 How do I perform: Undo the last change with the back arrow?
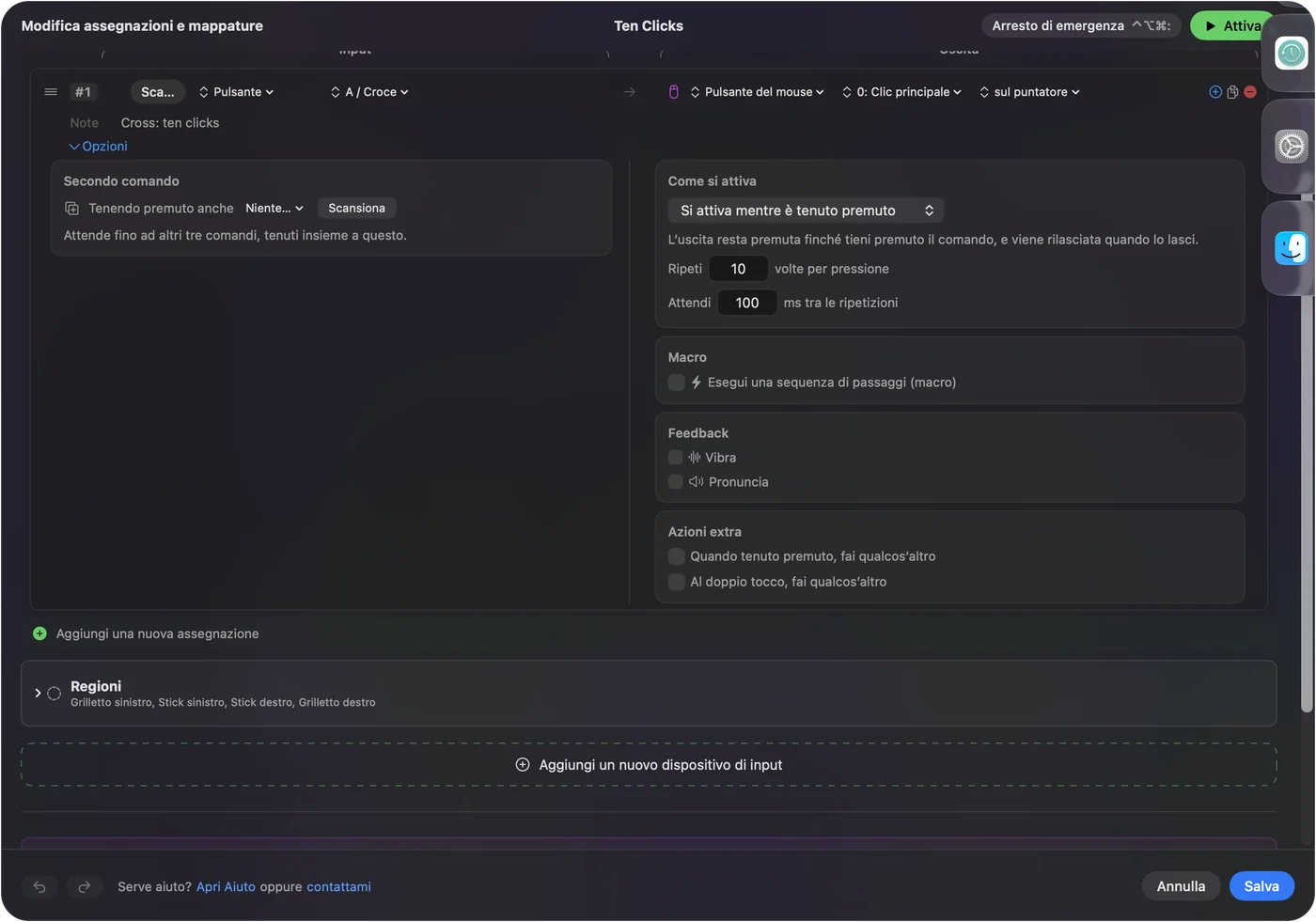[39, 886]
